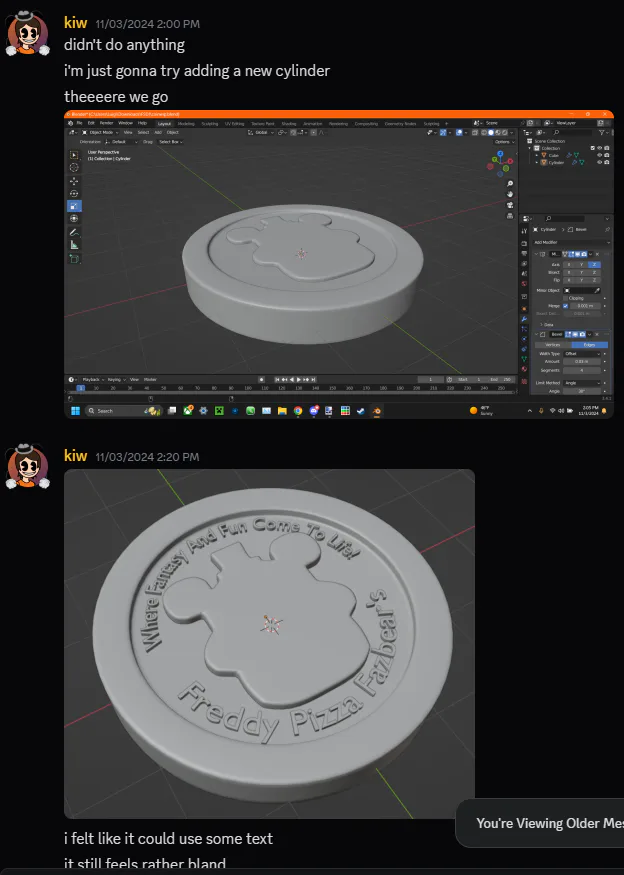
Task: Click the filter funnel icon in Blender outliner
Action: tap(602, 132)
